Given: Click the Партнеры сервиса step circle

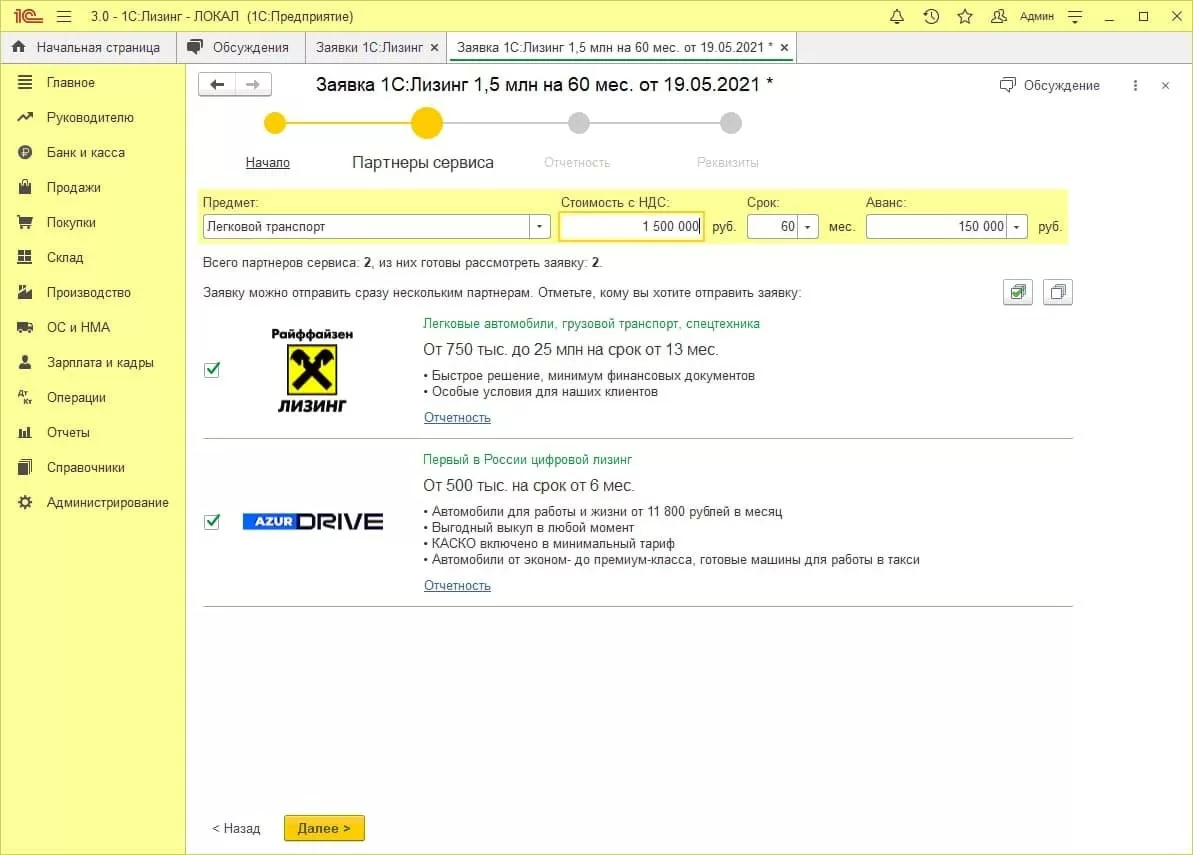Looking at the screenshot, I should (x=427, y=122).
